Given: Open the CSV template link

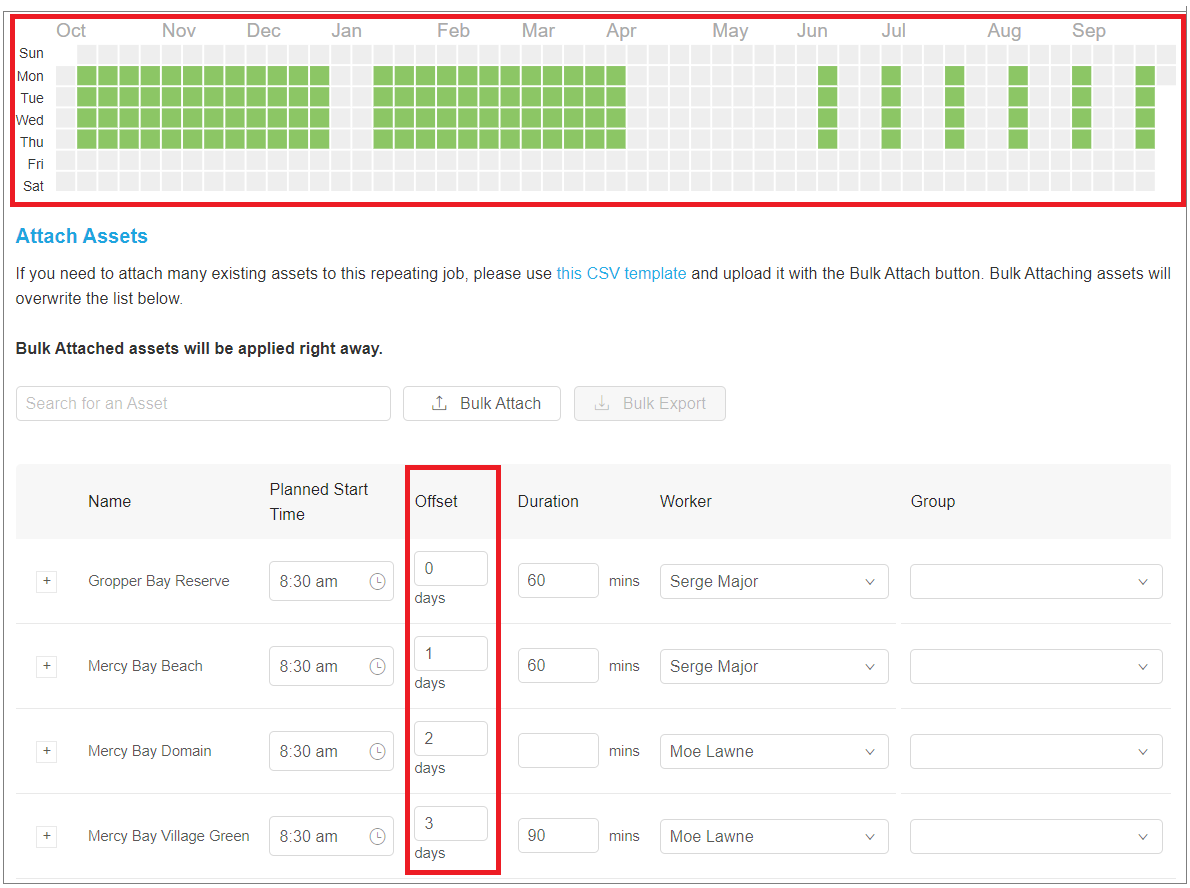Looking at the screenshot, I should (621, 273).
